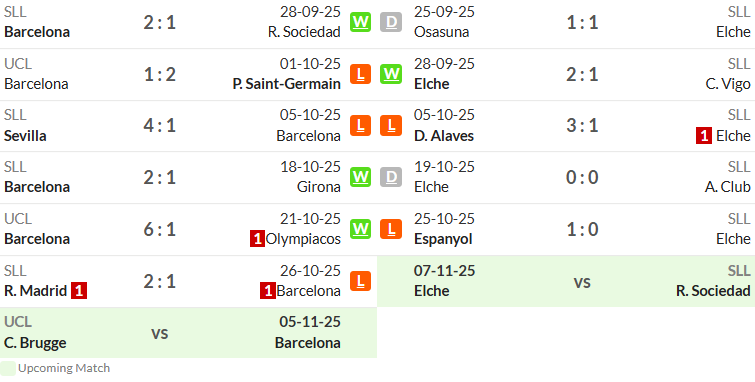This screenshot has width=755, height=382.
Task: Open upcoming Elche vs R. Sociedad match
Action: tap(566, 281)
